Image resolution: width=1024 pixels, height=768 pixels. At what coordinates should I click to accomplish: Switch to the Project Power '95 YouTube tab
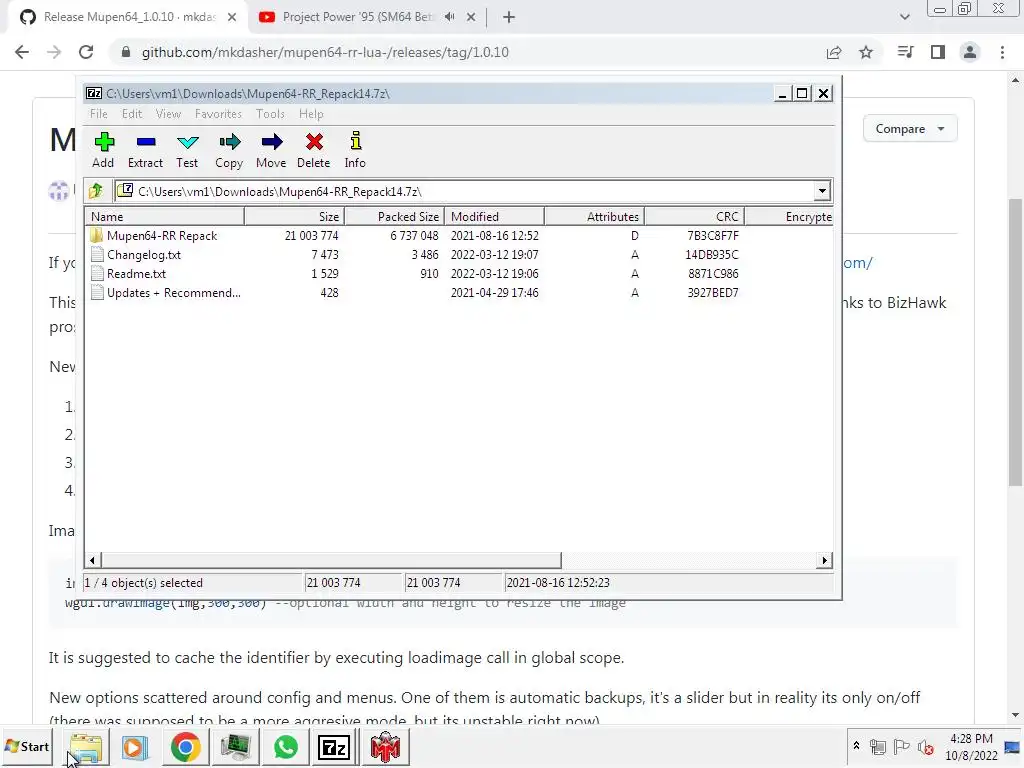coord(358,17)
